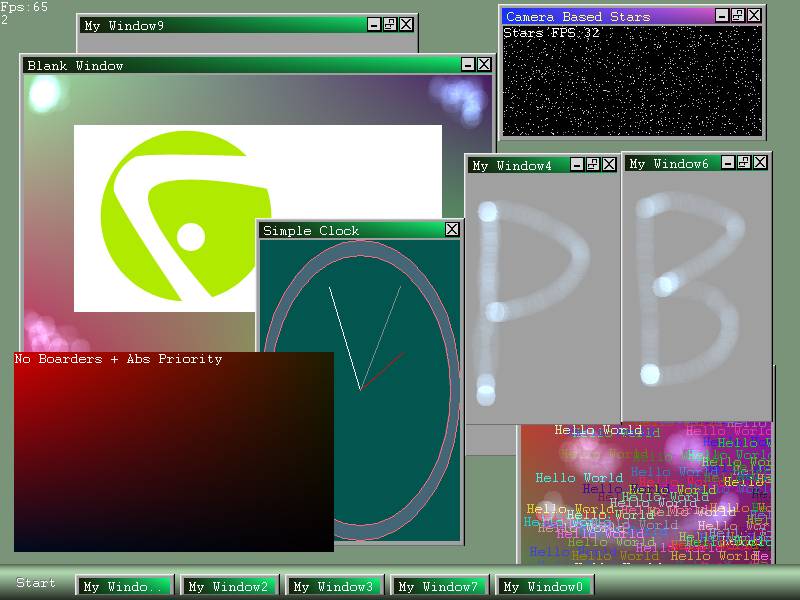Viewport: 800px width, 600px height.
Task: Maximize the Camera Based Stars window
Action: 738,15
